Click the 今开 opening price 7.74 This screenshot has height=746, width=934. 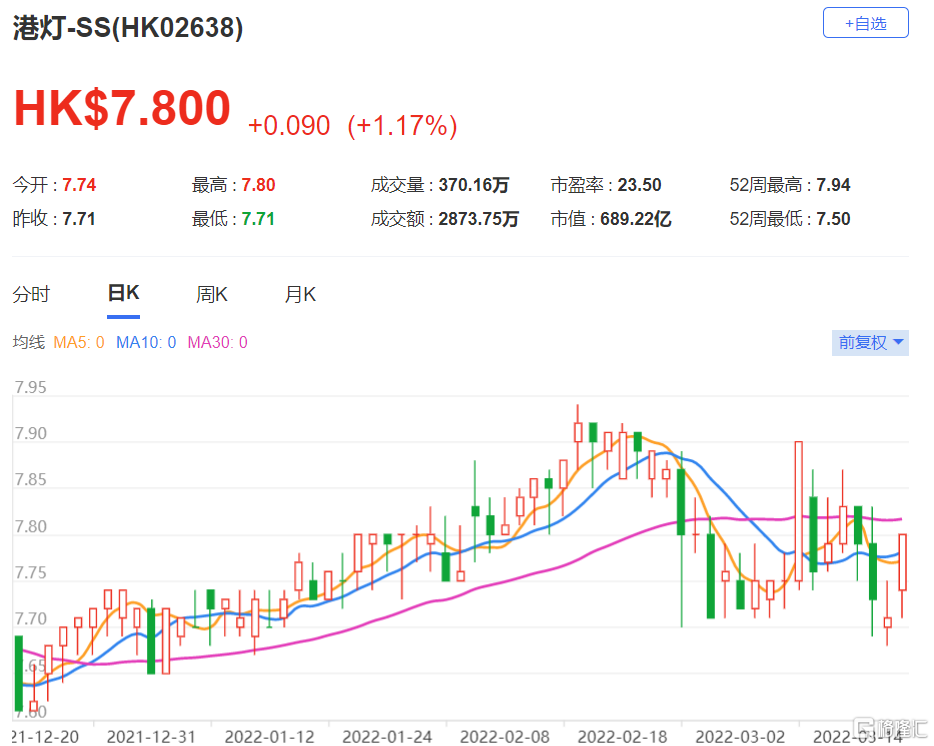tap(79, 185)
